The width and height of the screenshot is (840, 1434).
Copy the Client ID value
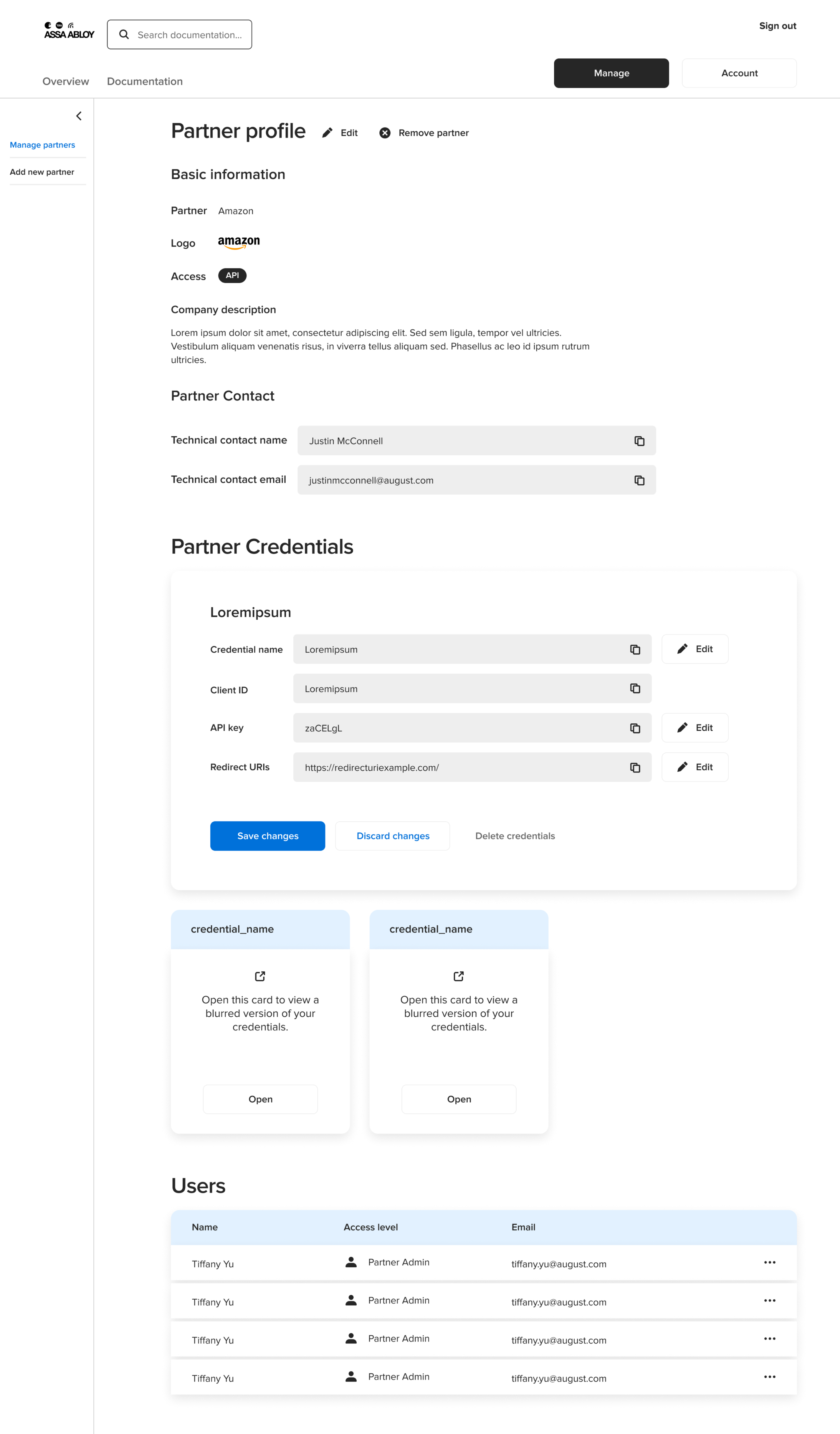pos(635,689)
